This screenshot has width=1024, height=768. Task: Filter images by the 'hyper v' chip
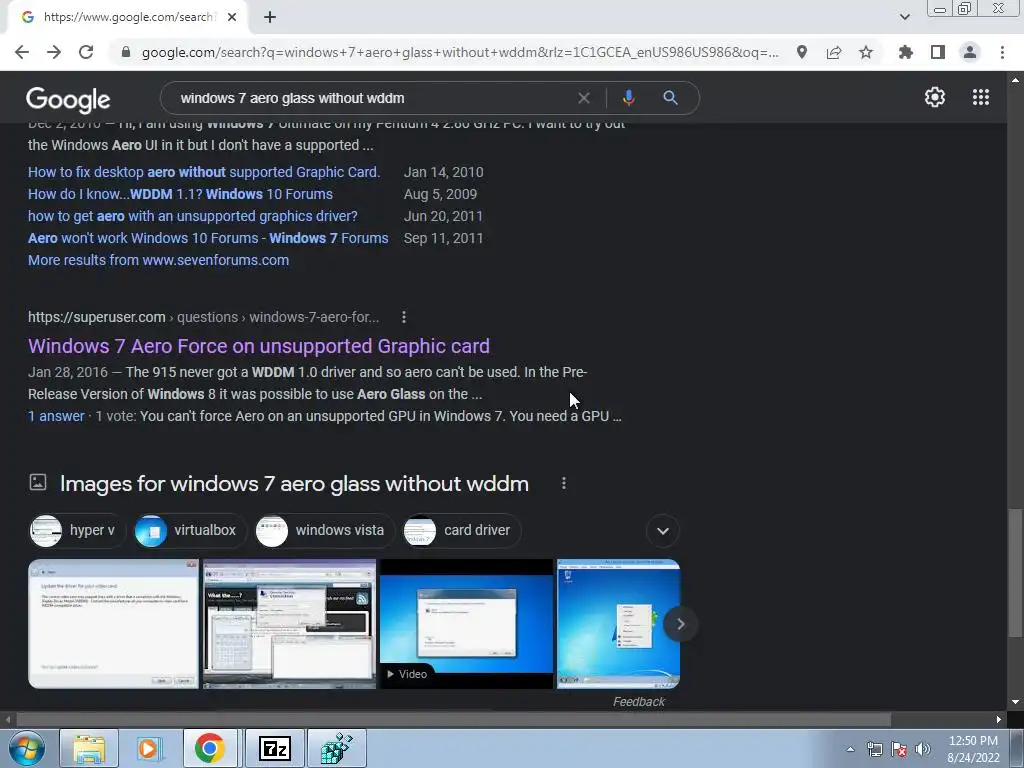coord(75,530)
